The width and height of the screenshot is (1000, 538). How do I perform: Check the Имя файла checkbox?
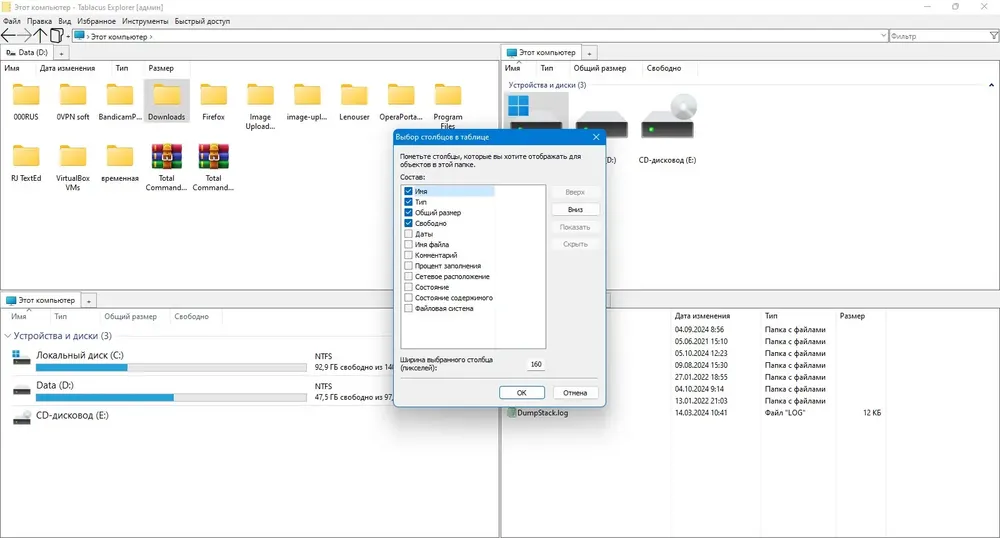coord(408,244)
